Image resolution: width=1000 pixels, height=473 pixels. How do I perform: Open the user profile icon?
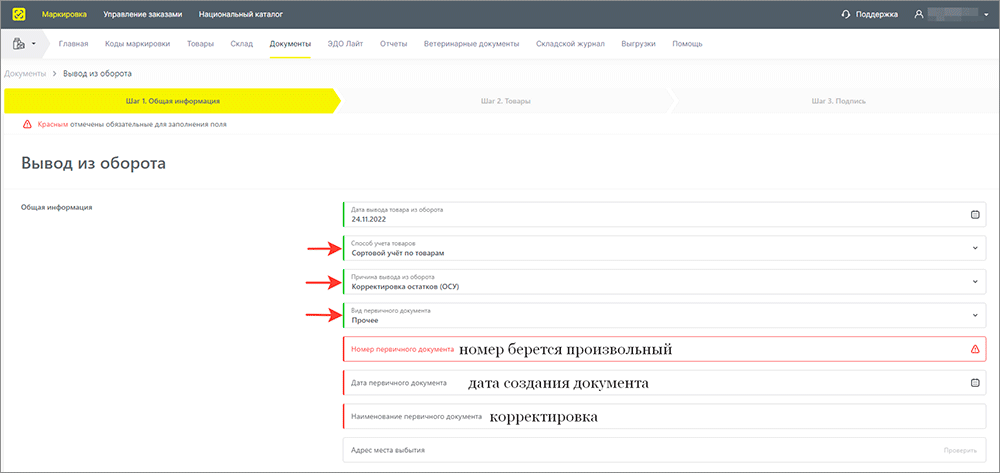(x=918, y=14)
